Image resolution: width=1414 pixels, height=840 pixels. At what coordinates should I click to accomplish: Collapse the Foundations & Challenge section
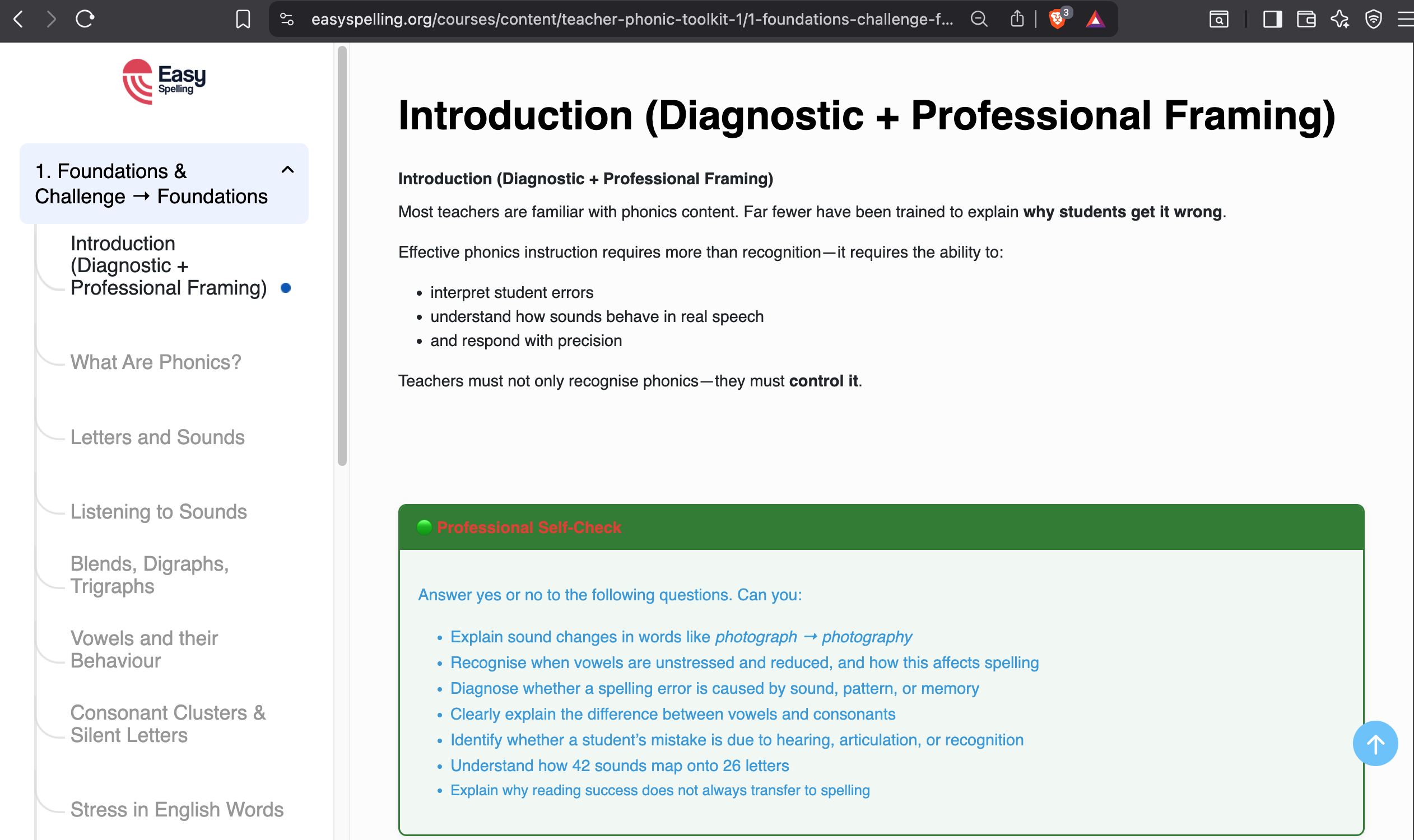[286, 170]
